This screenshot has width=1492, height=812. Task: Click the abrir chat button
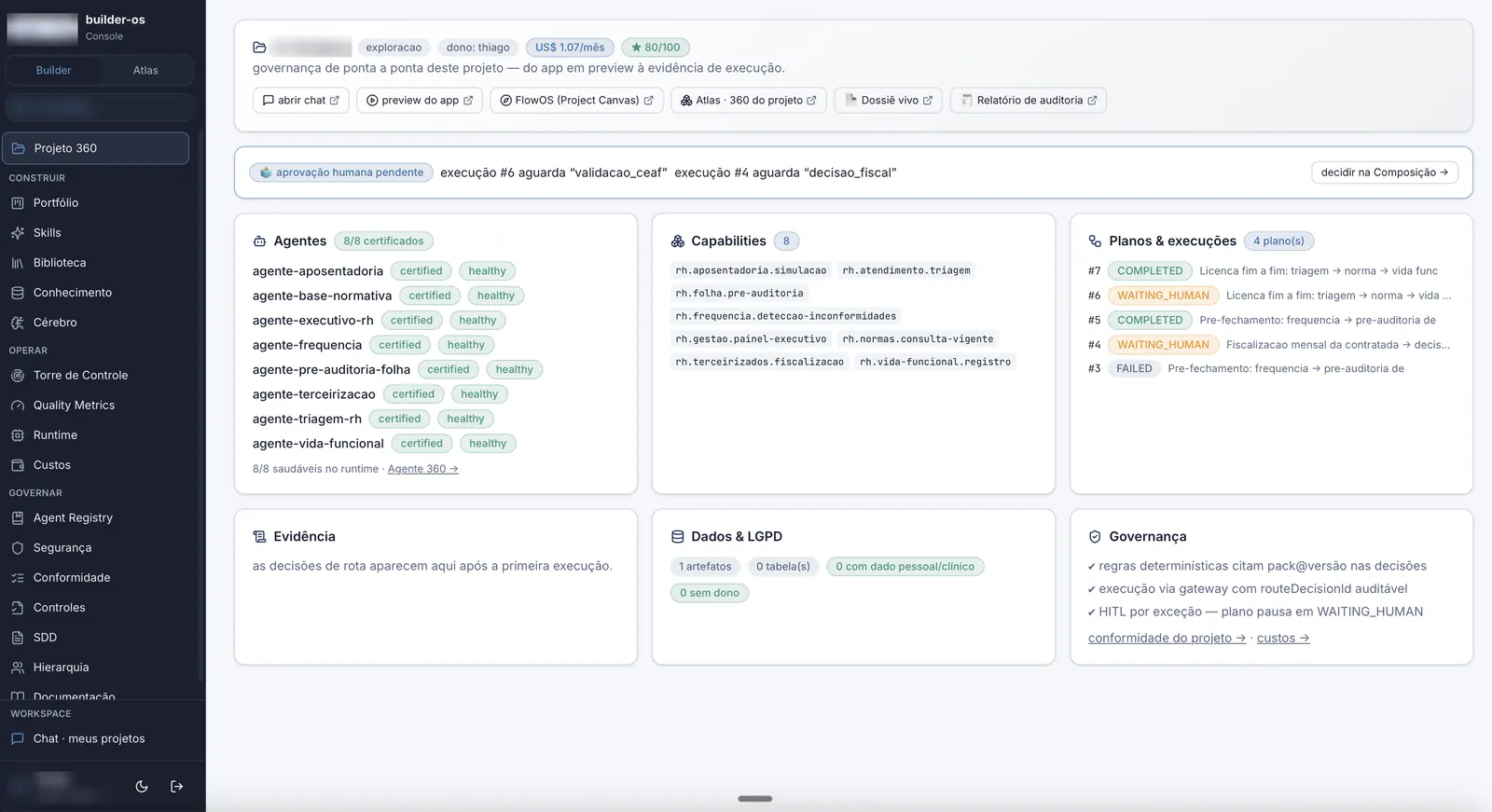[300, 100]
